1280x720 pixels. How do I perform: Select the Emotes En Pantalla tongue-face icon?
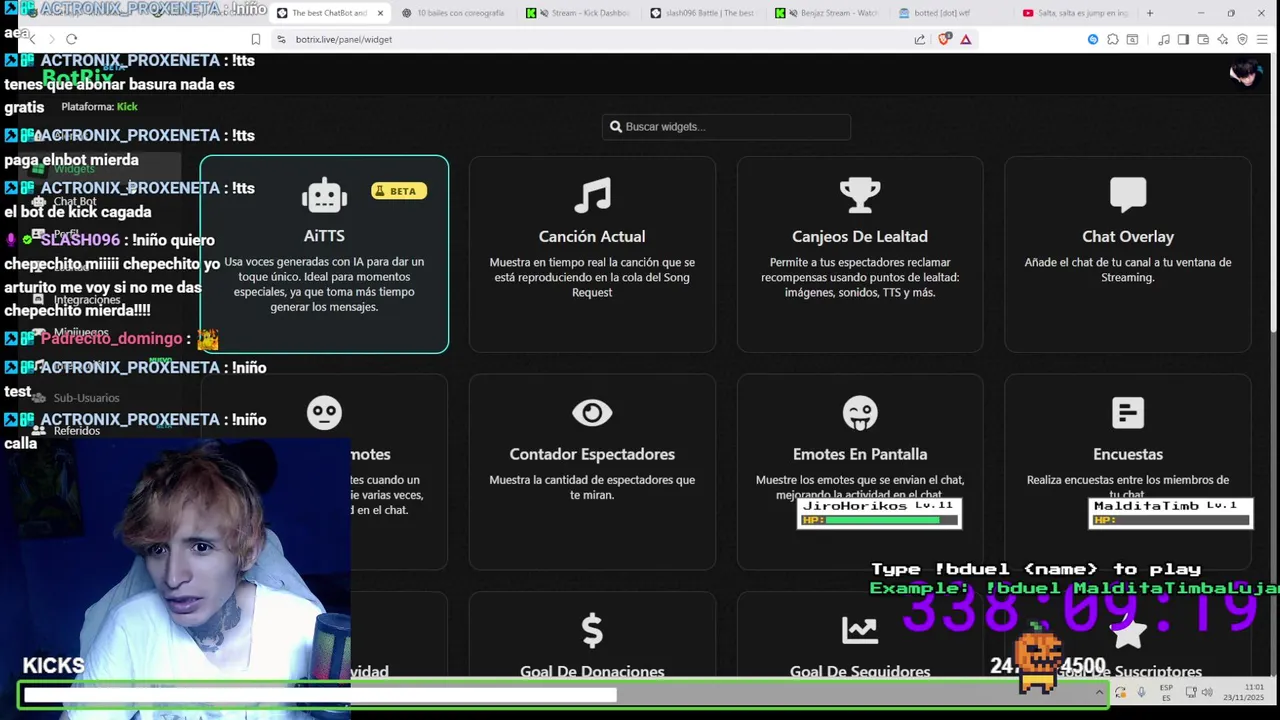tap(860, 413)
